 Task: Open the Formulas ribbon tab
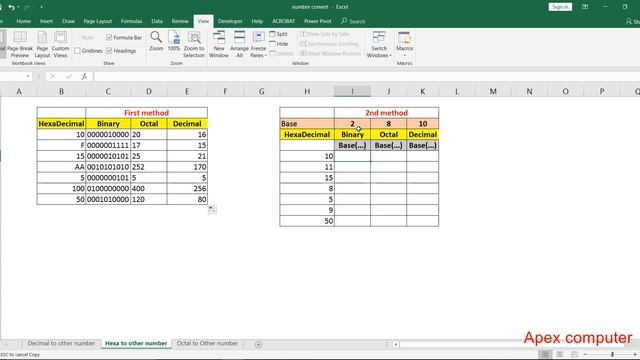point(131,21)
